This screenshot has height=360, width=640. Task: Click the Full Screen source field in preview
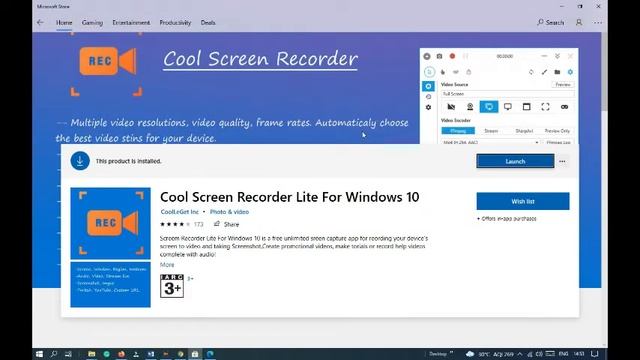tap(507, 94)
